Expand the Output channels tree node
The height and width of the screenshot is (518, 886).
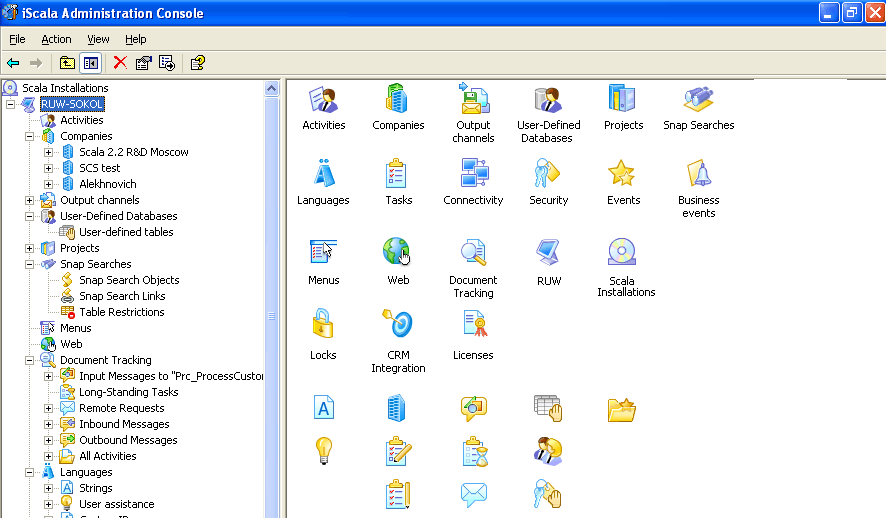pos(29,201)
